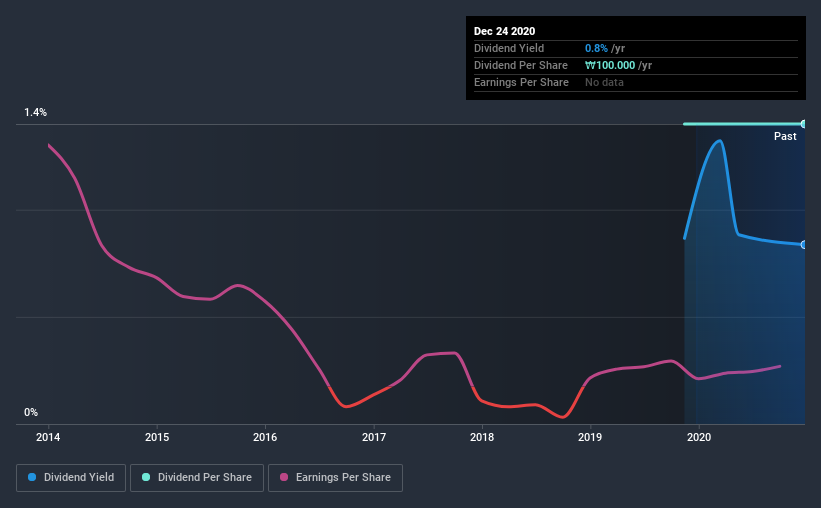Click the Past label on chart
Viewport: 821px width, 508px height.
(785, 136)
